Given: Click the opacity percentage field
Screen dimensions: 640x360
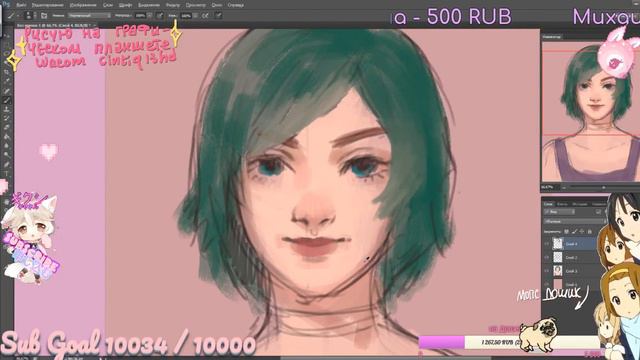Looking at the screenshot, I should pyautogui.click(x=140, y=16).
